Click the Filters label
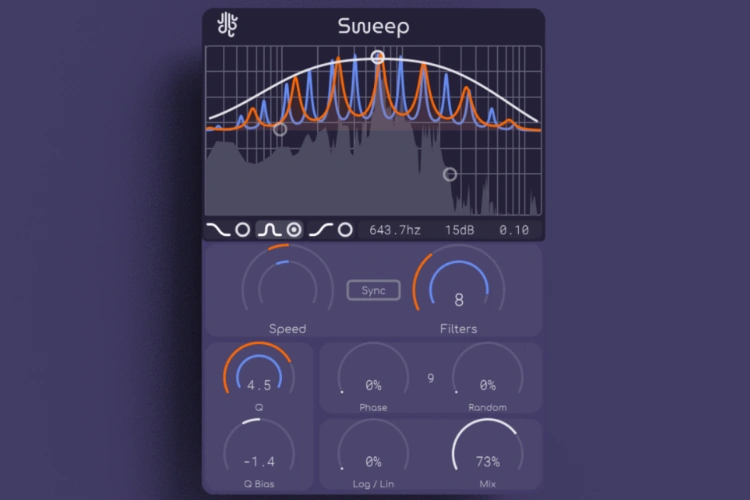The image size is (750, 500). [x=459, y=329]
